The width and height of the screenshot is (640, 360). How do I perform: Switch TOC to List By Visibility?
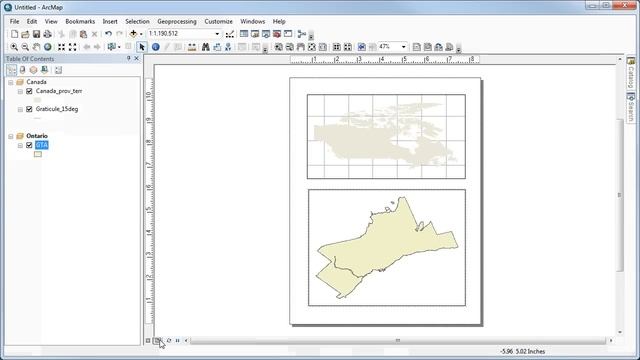[x=33, y=70]
